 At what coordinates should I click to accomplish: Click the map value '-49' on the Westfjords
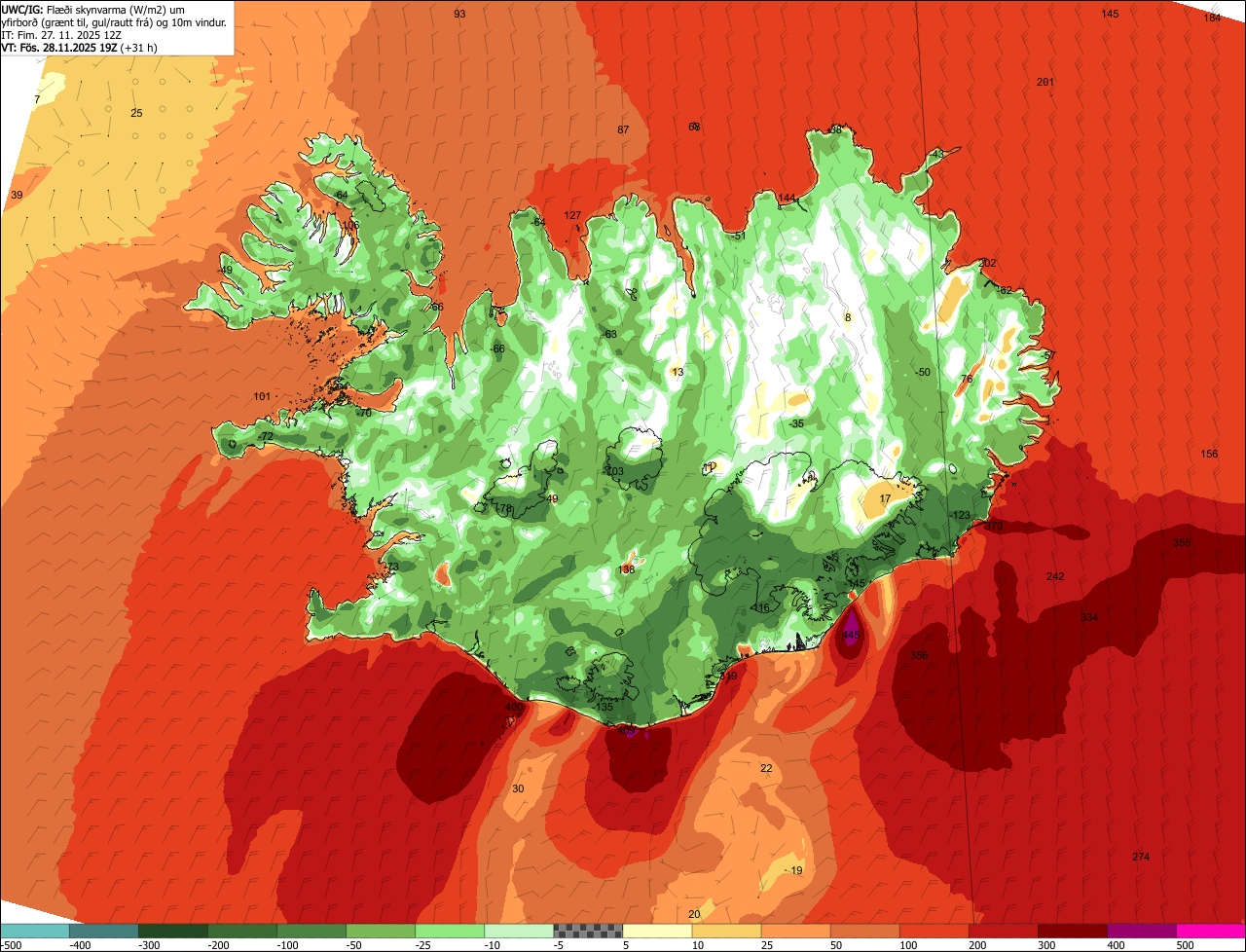tap(225, 270)
